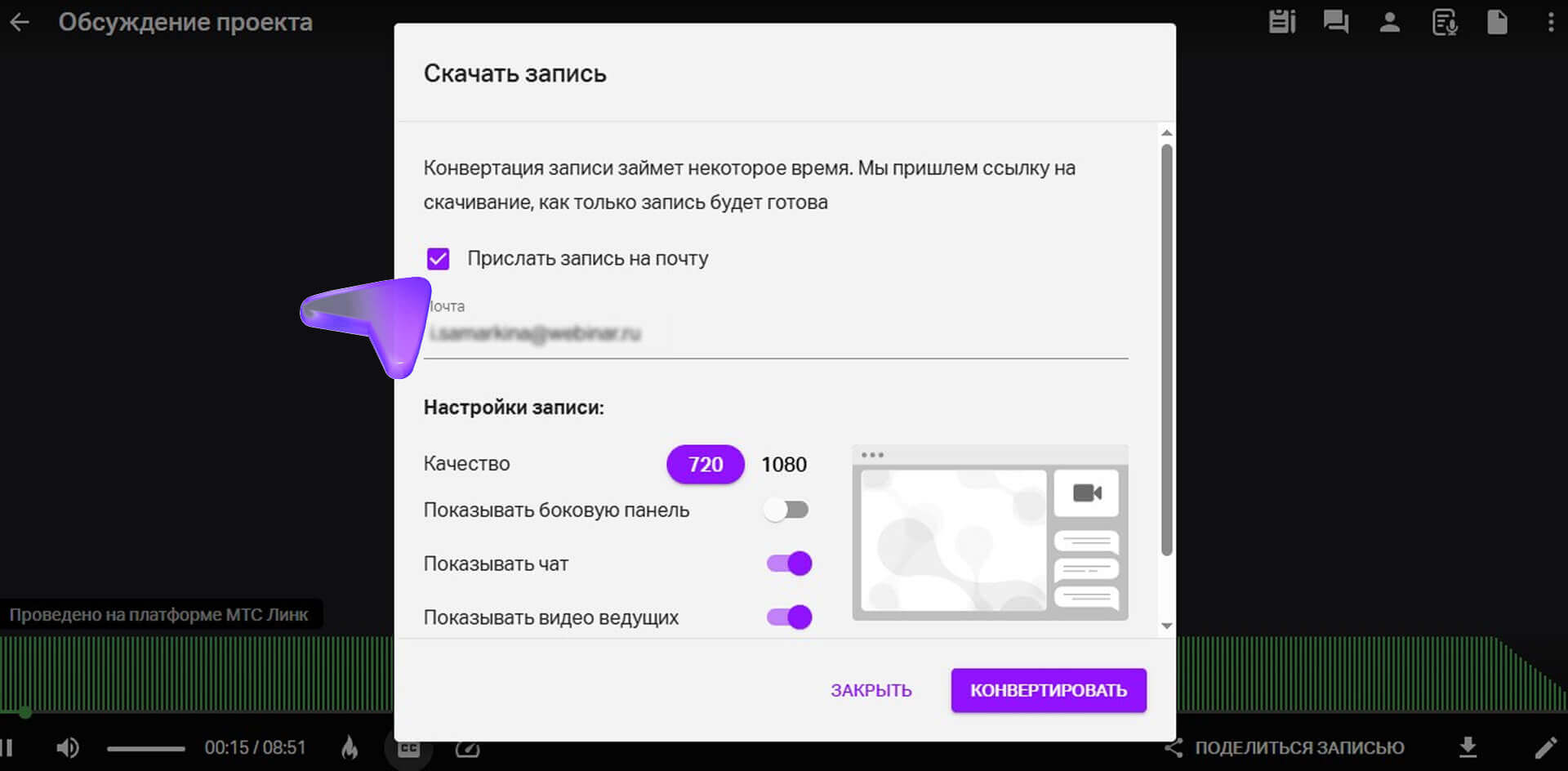Open the files document icon in the top bar
The width and height of the screenshot is (1568, 771).
tap(1497, 22)
